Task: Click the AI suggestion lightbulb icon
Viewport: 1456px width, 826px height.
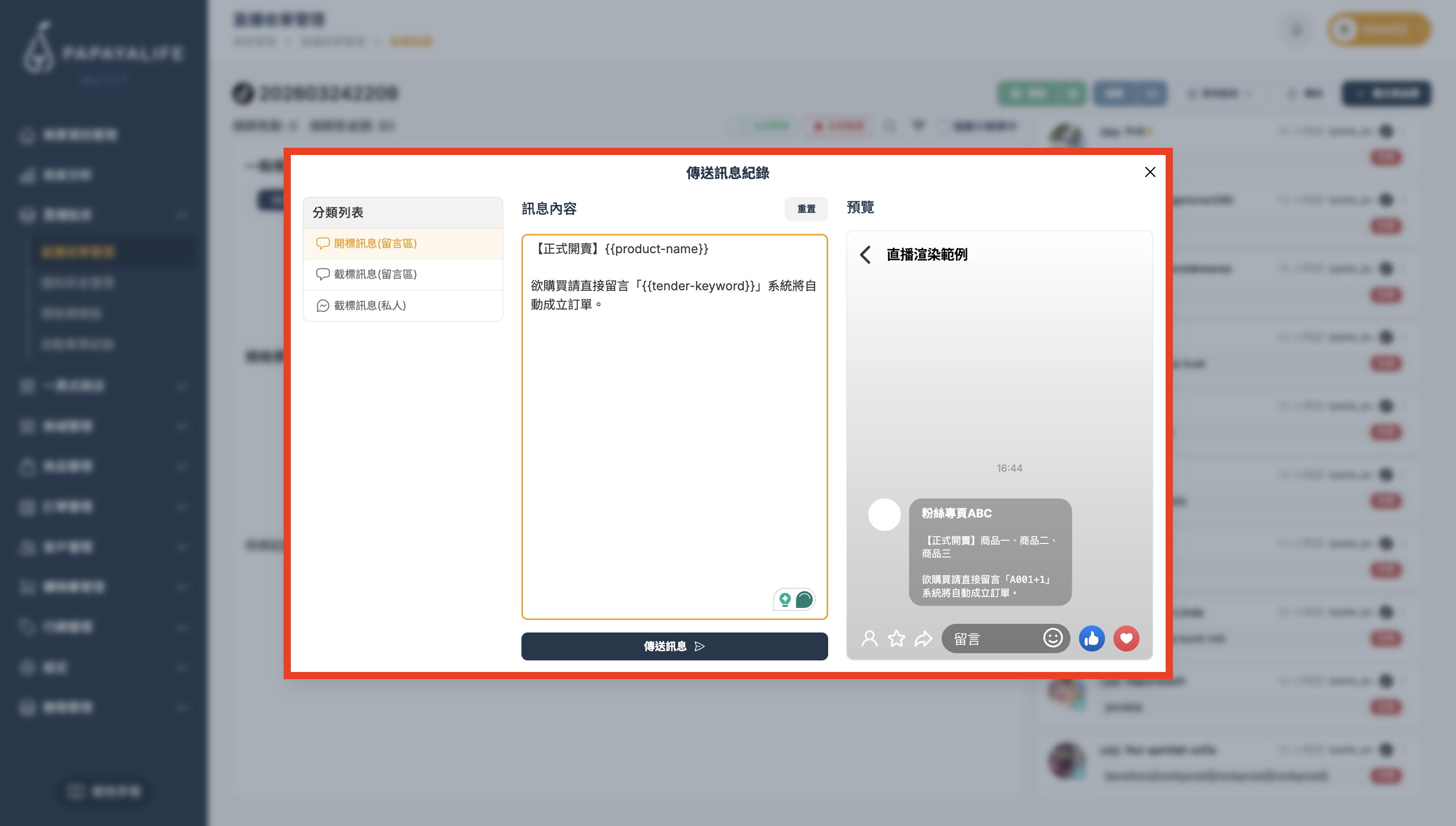Action: pyautogui.click(x=785, y=599)
